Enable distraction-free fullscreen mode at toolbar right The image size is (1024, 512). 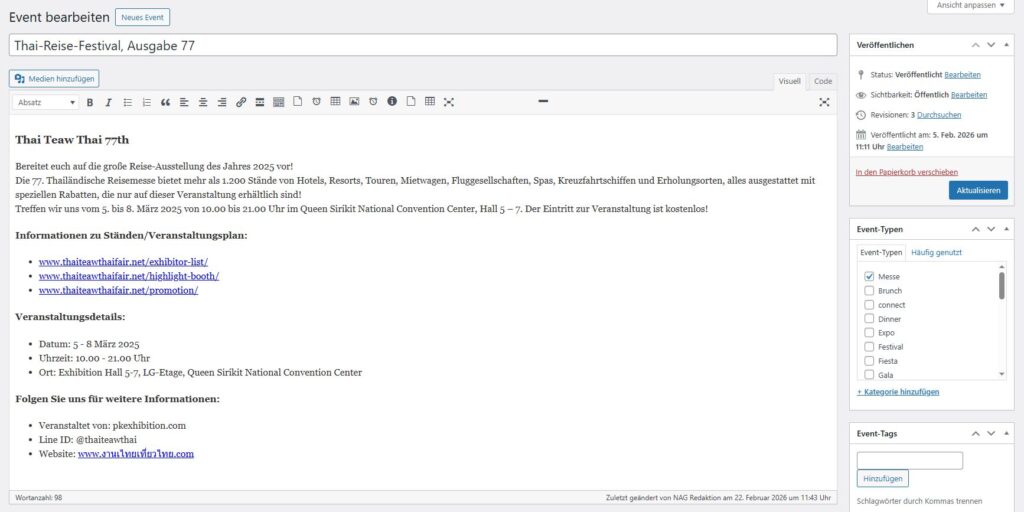[x=824, y=102]
